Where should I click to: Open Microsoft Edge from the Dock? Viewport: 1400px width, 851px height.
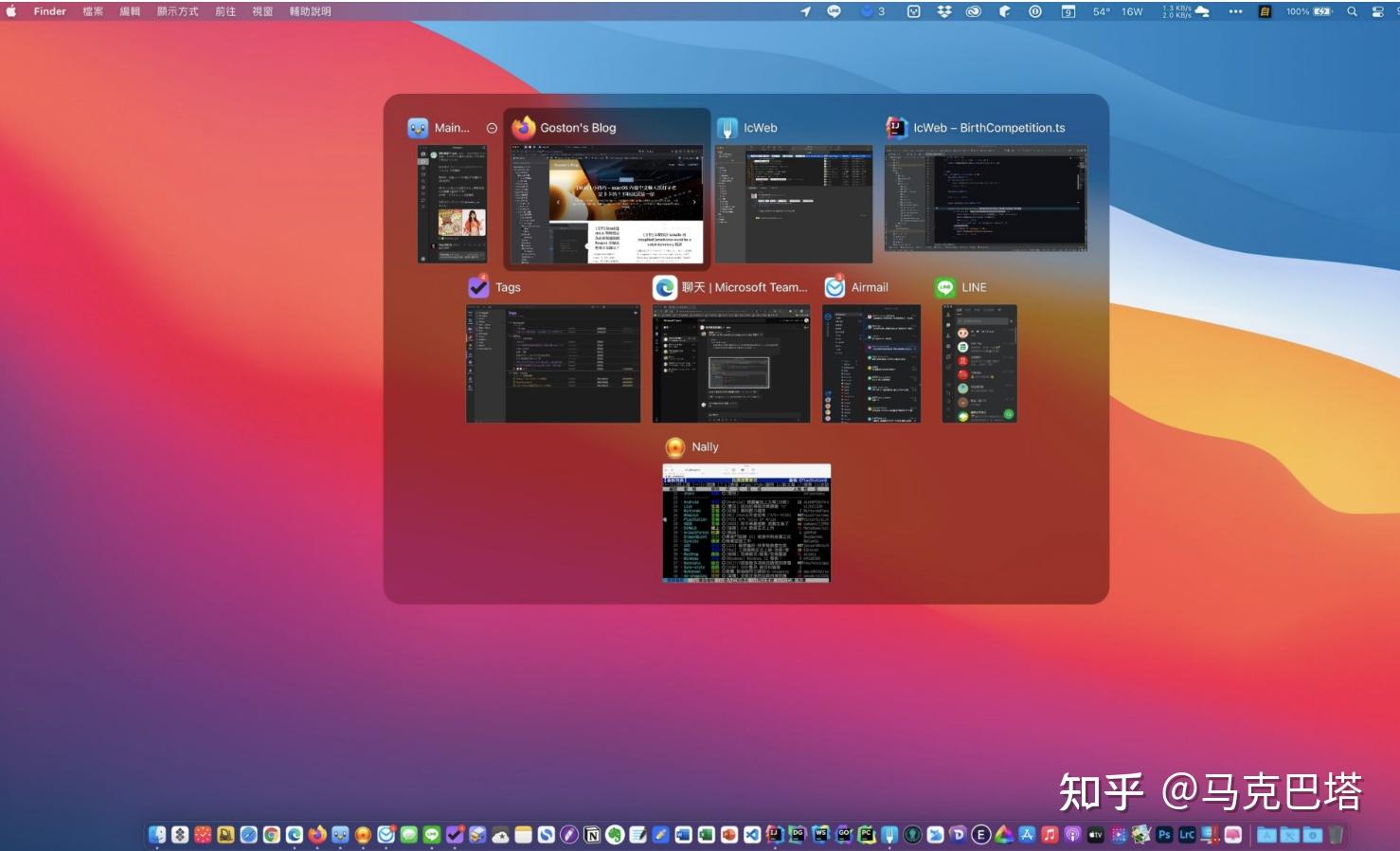pos(295,835)
